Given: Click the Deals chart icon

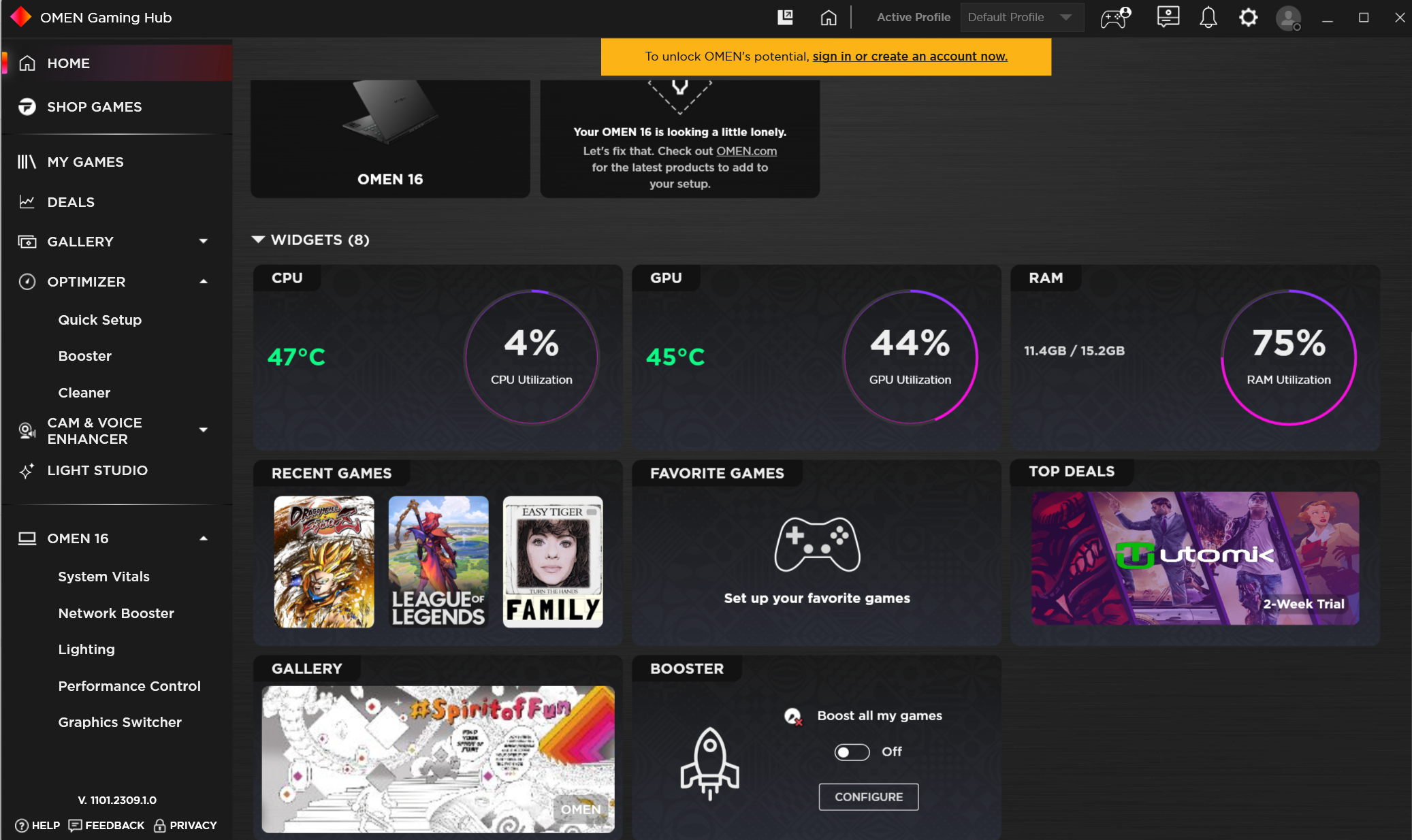Looking at the screenshot, I should 27,202.
